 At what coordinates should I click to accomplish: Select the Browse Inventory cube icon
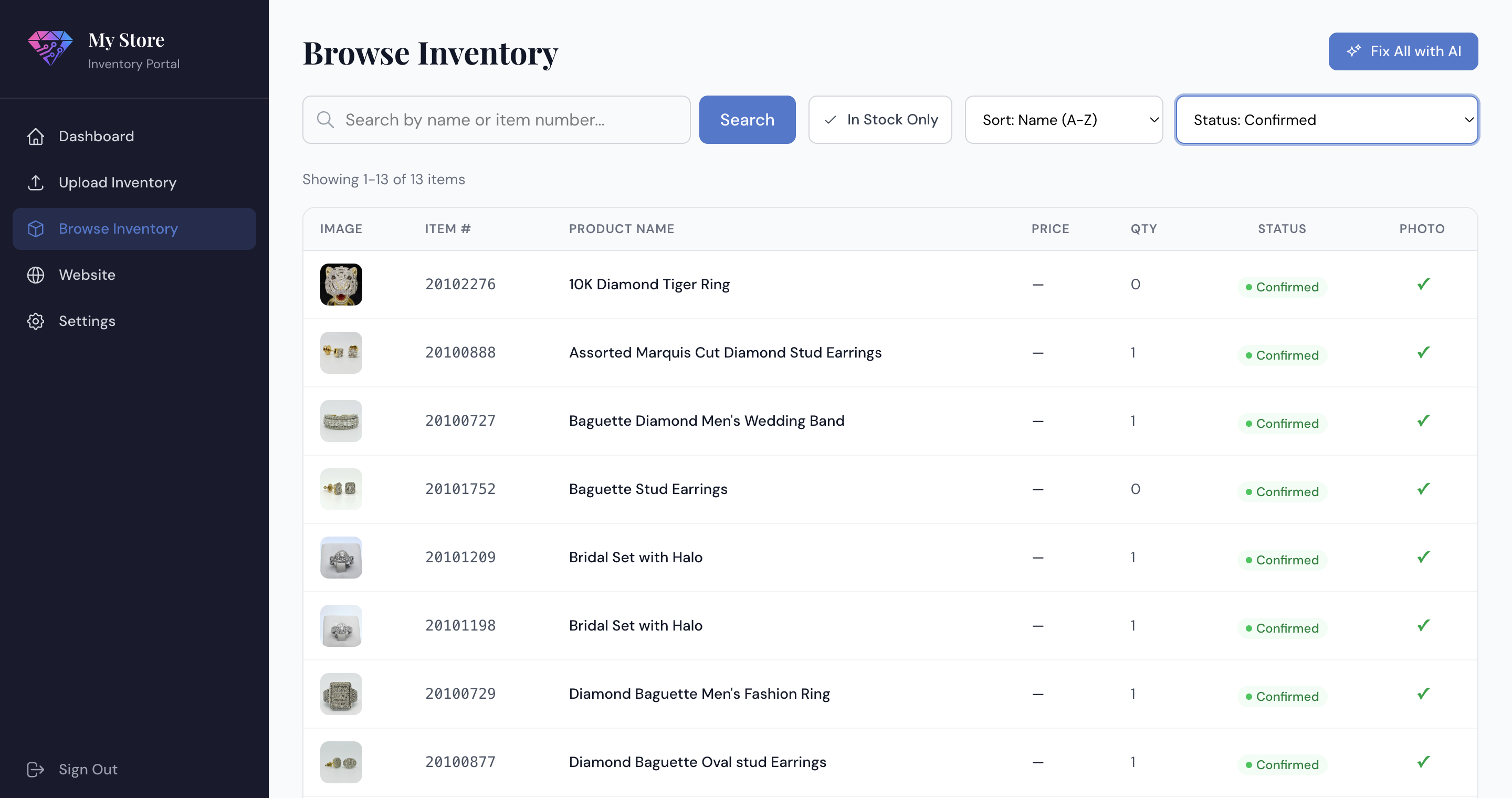pyautogui.click(x=36, y=229)
